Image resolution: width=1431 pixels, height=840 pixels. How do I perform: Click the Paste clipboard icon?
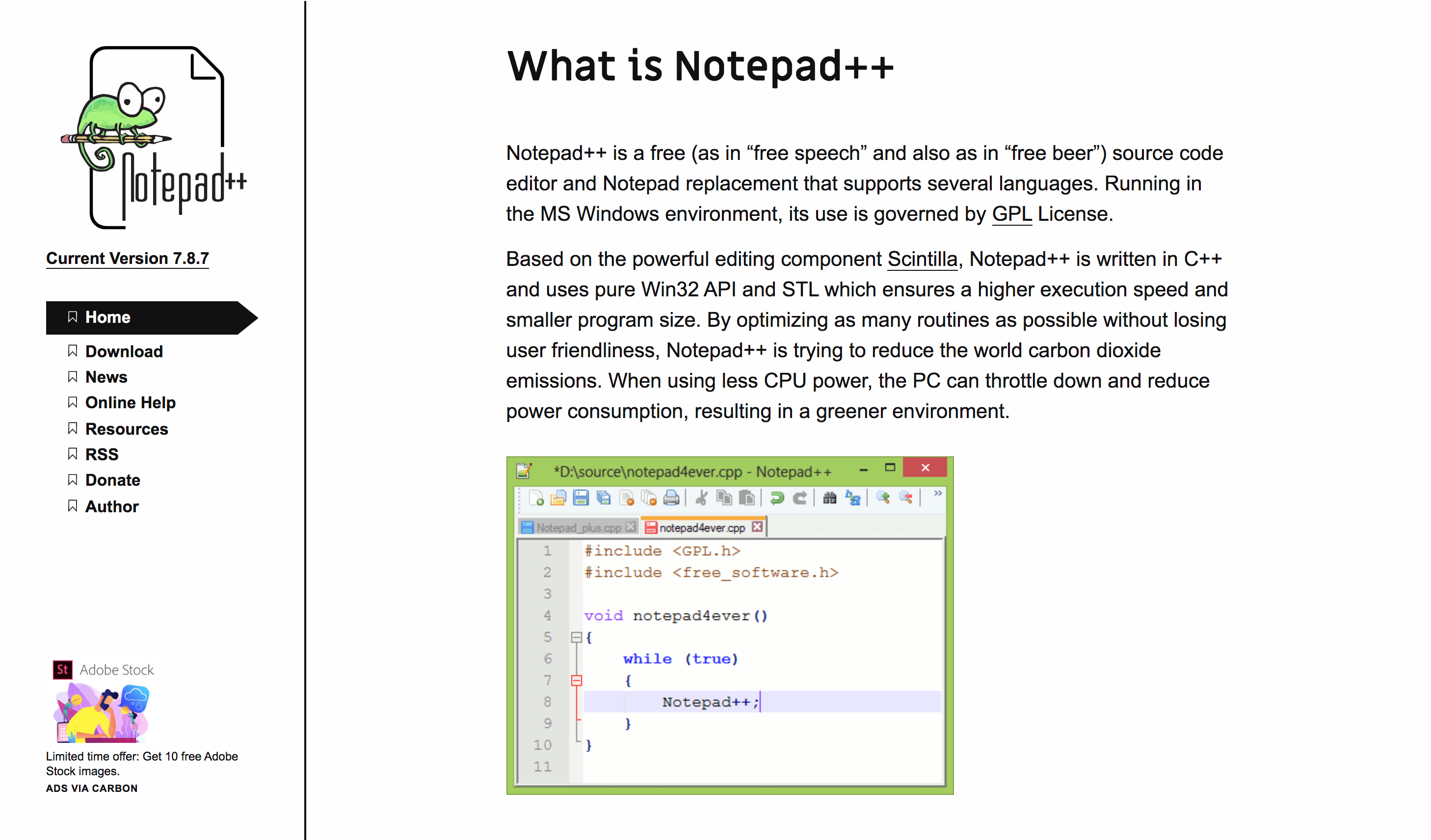click(x=747, y=498)
